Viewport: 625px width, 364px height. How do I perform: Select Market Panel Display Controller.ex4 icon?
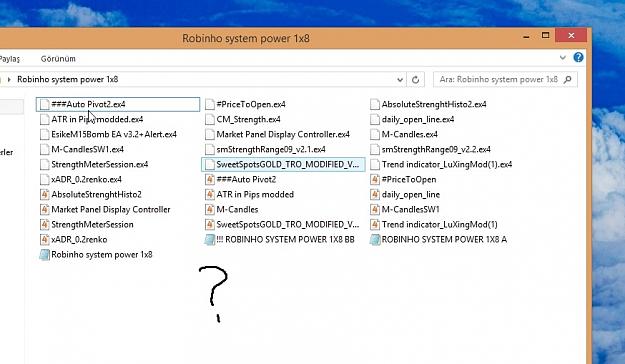pos(210,134)
